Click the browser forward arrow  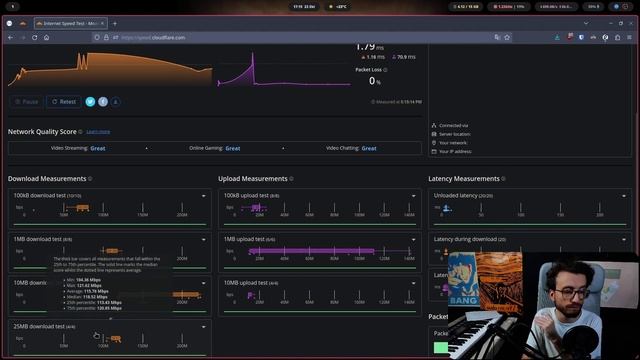click(x=22, y=38)
